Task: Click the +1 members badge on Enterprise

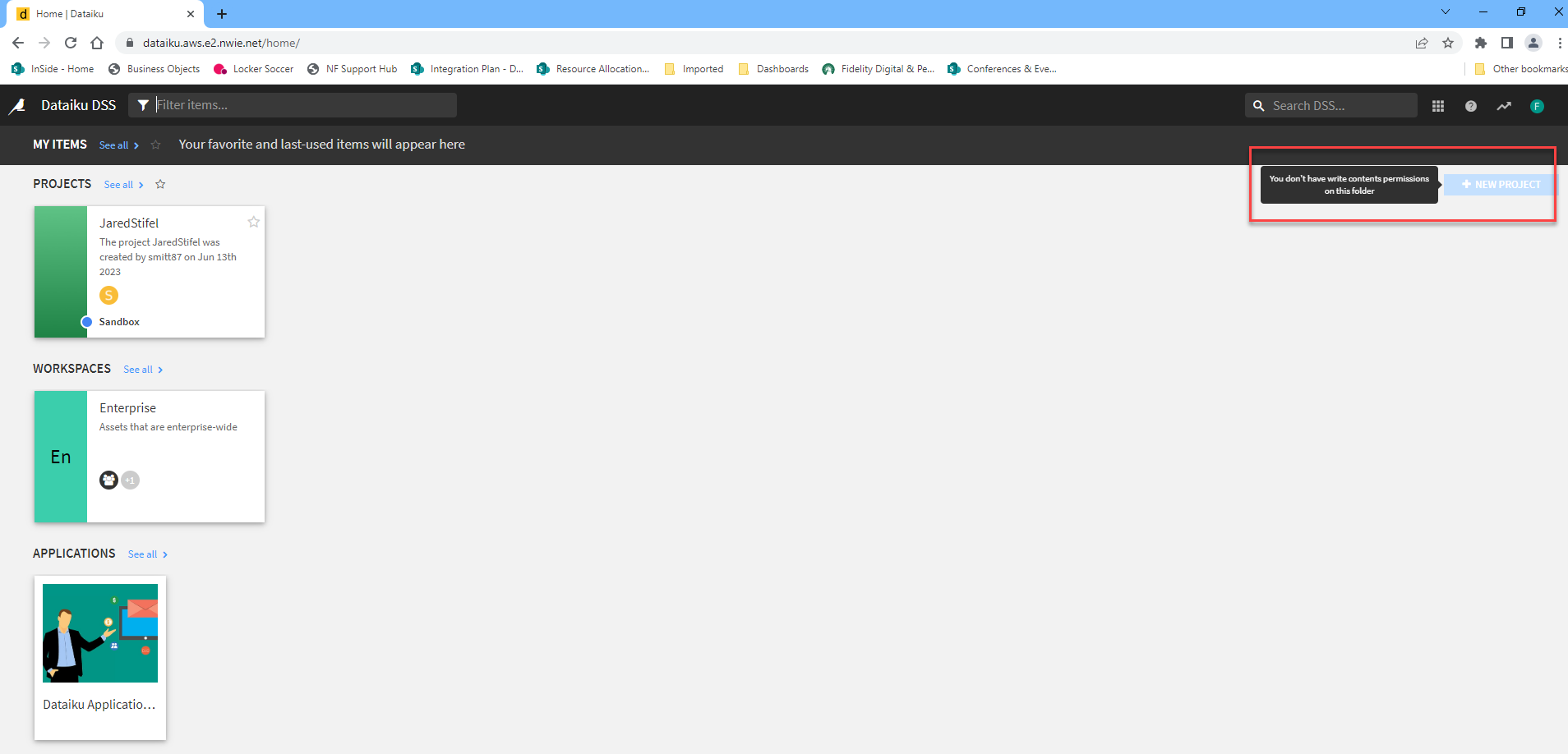Action: coord(130,480)
